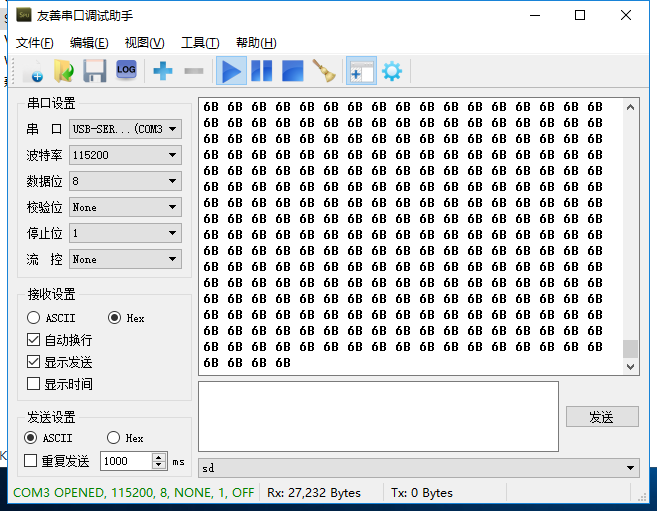Click inside the send text area

click(378, 416)
